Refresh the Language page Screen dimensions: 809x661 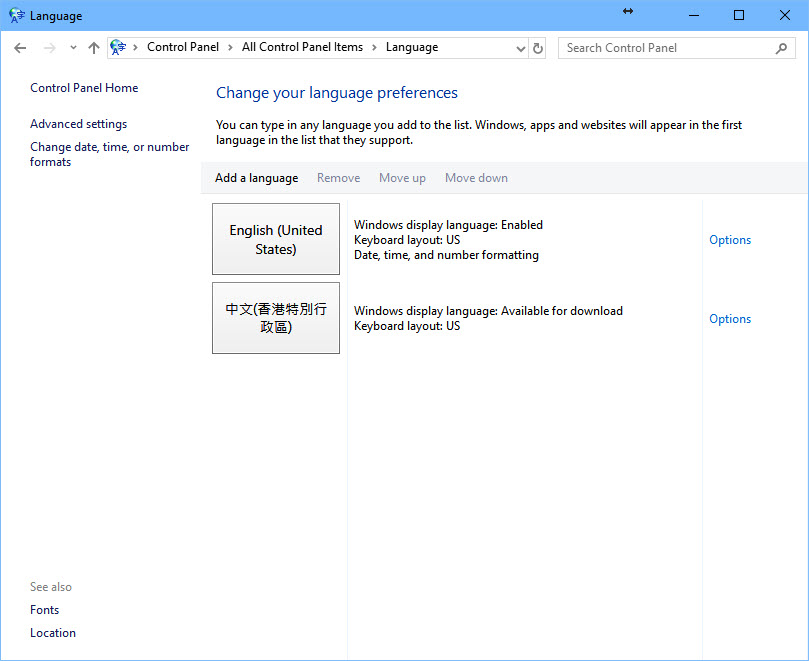pos(538,49)
